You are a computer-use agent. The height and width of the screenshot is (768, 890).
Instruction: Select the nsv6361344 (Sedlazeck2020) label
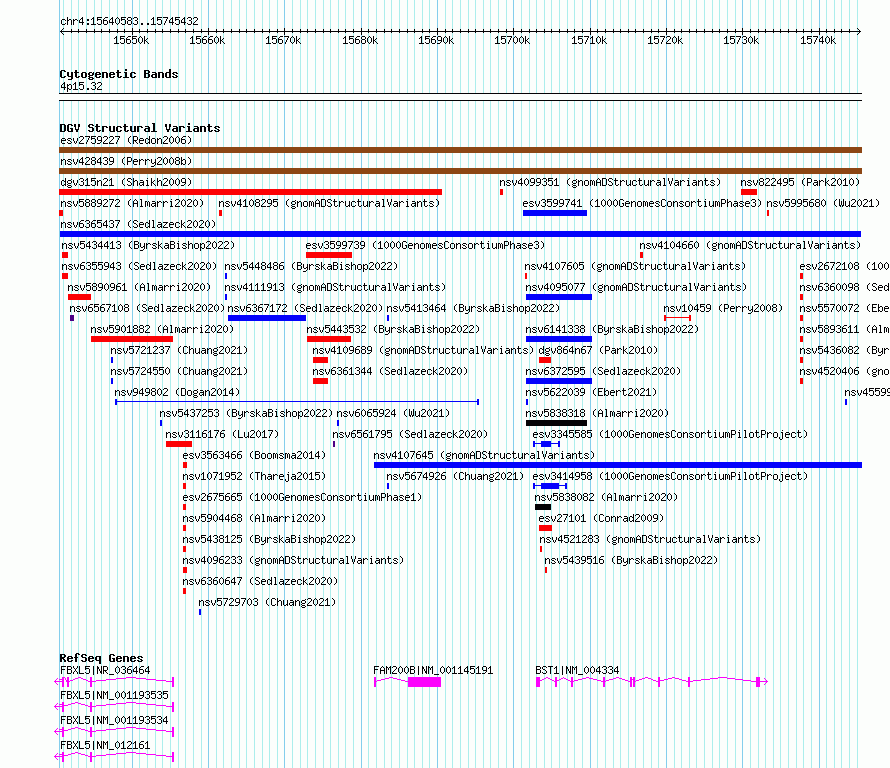click(391, 371)
